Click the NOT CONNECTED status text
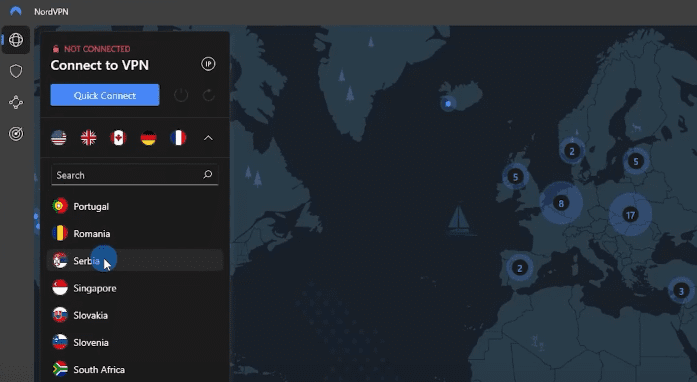The width and height of the screenshot is (697, 382). click(97, 49)
